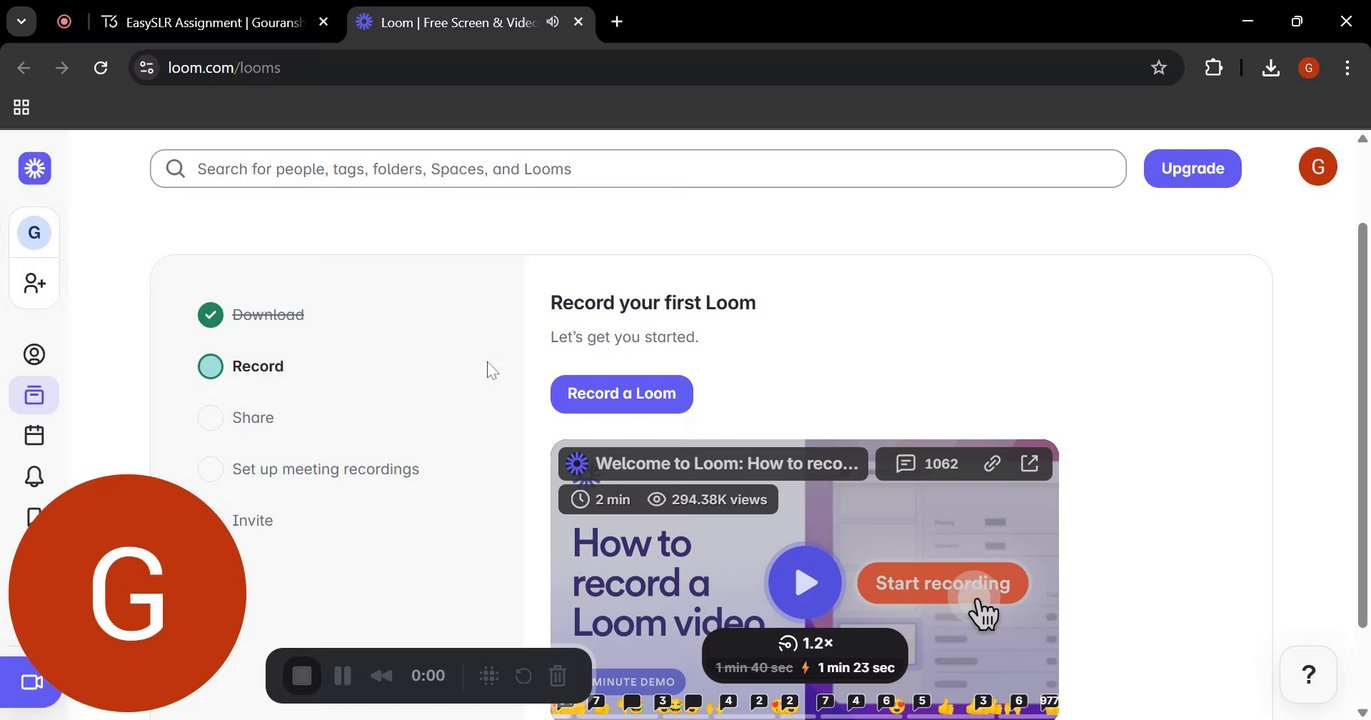Click the 294.38K views label
1371x720 pixels.
point(707,499)
